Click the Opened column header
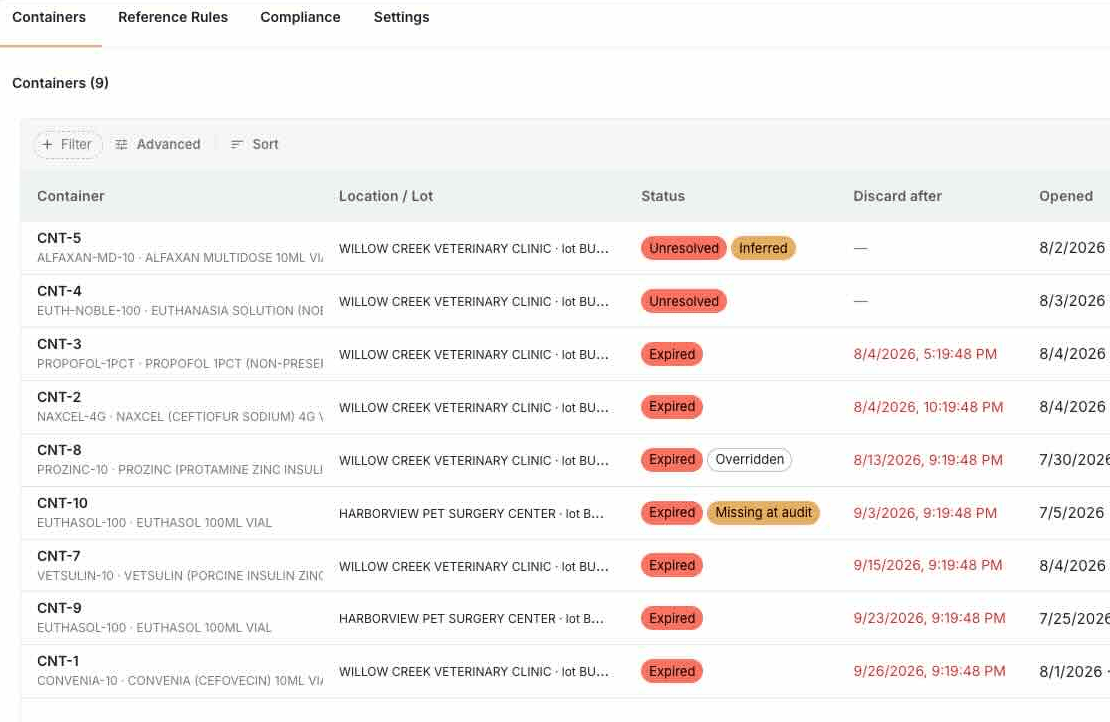This screenshot has height=722, width=1110. (1065, 196)
